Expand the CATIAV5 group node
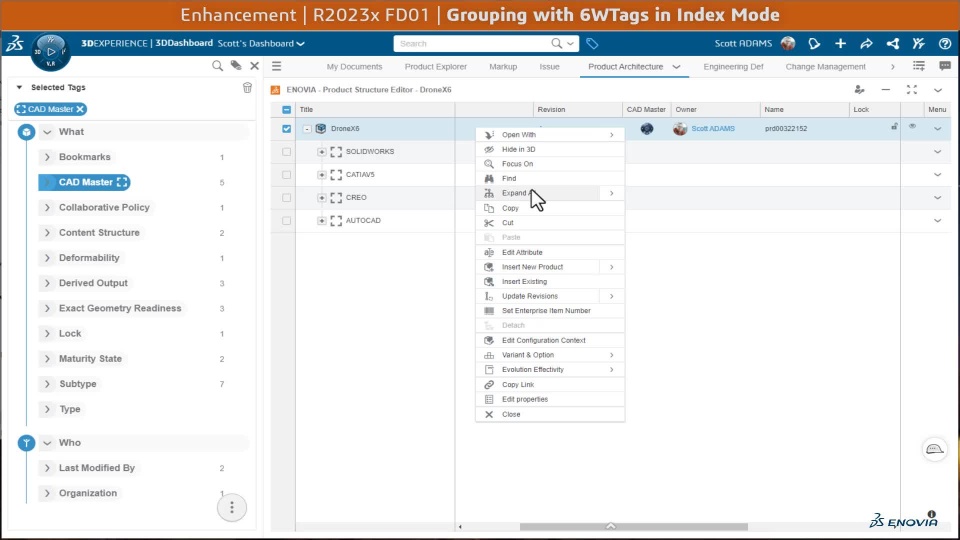This screenshot has height=540, width=960. [321, 174]
